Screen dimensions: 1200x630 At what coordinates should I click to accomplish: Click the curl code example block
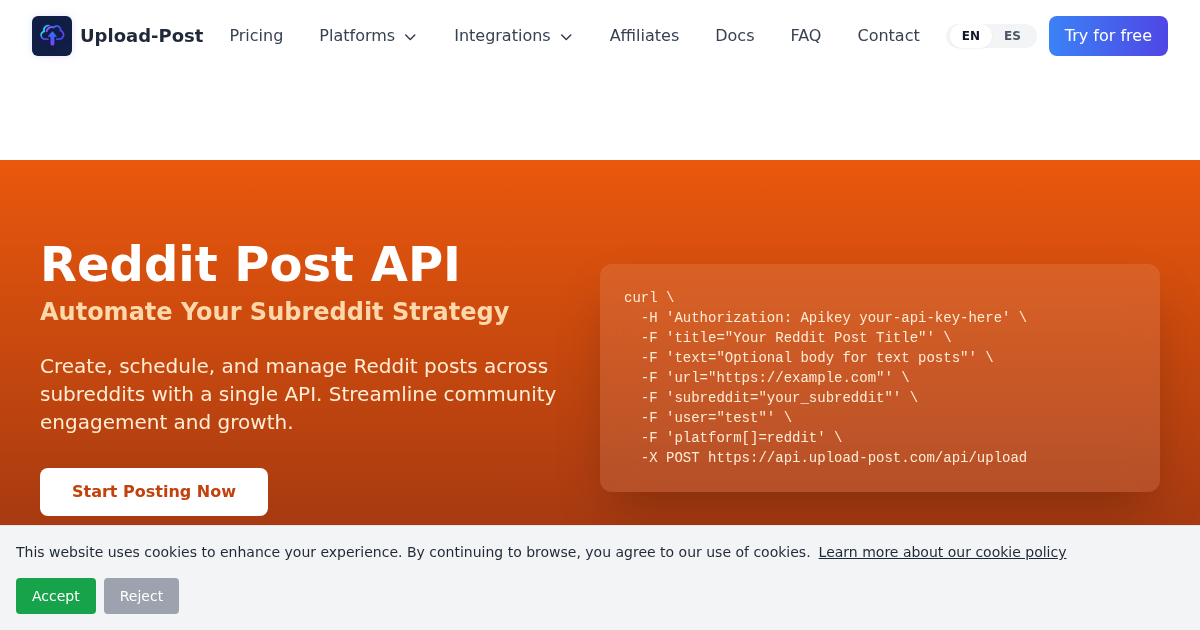coord(880,378)
